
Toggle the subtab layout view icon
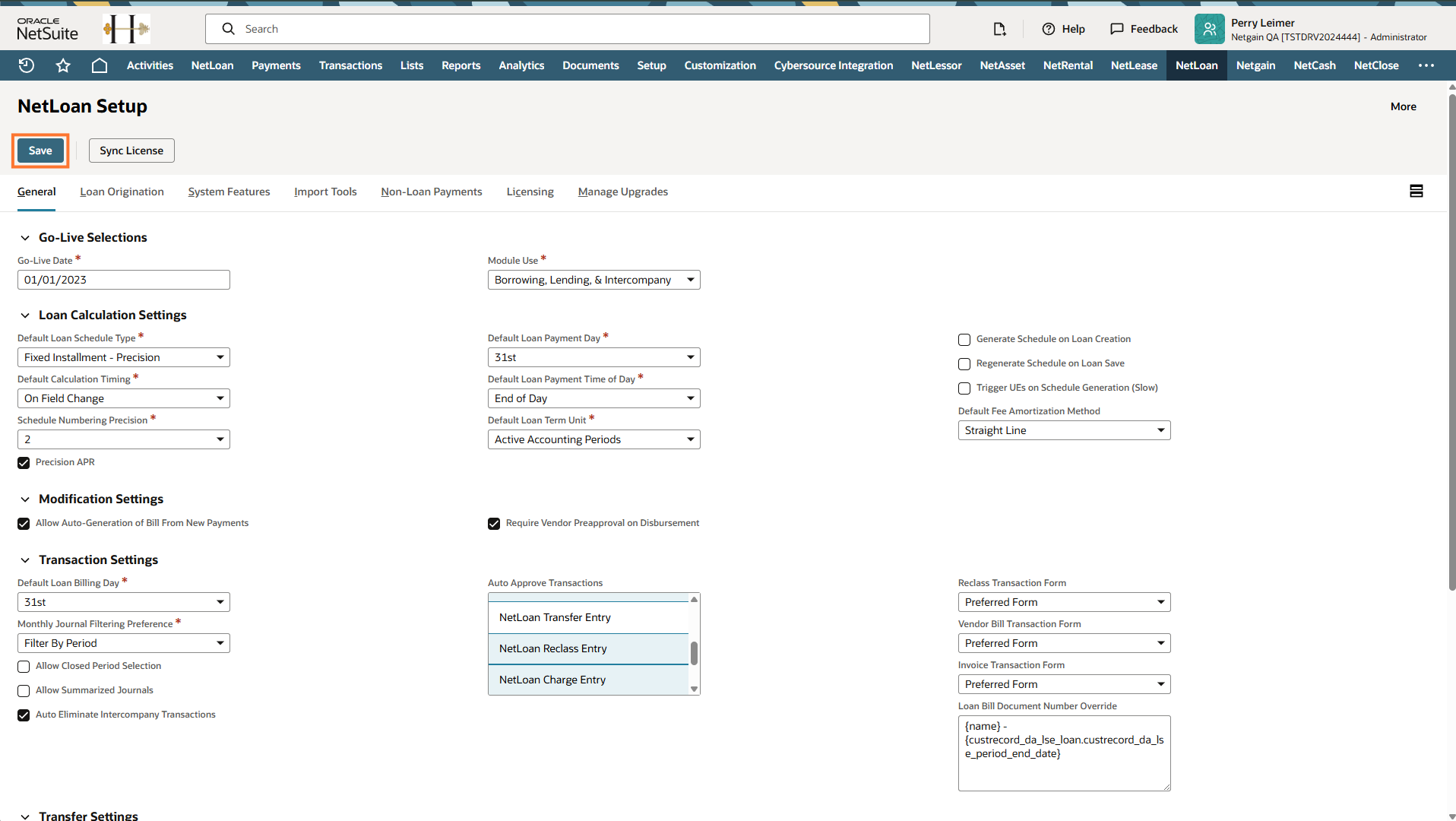point(1416,191)
